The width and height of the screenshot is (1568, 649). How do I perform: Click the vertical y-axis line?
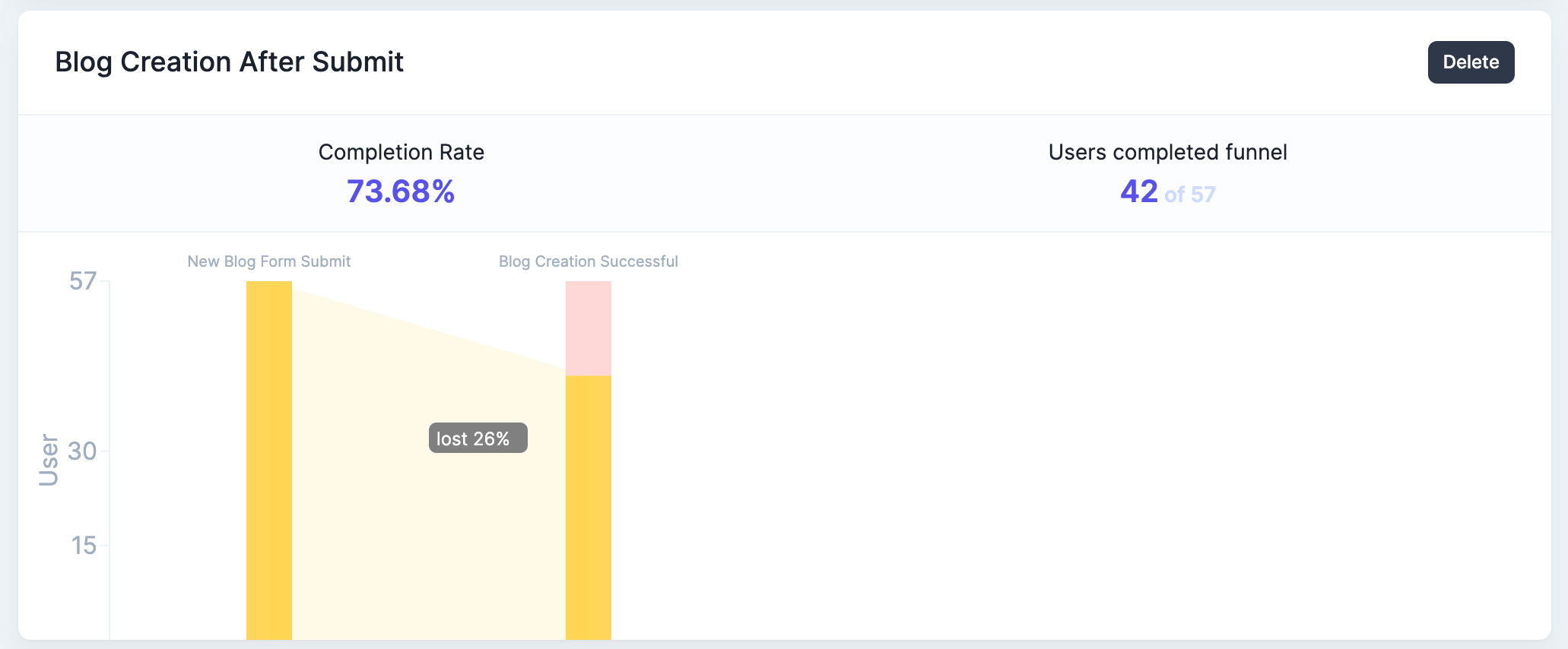tap(110, 461)
